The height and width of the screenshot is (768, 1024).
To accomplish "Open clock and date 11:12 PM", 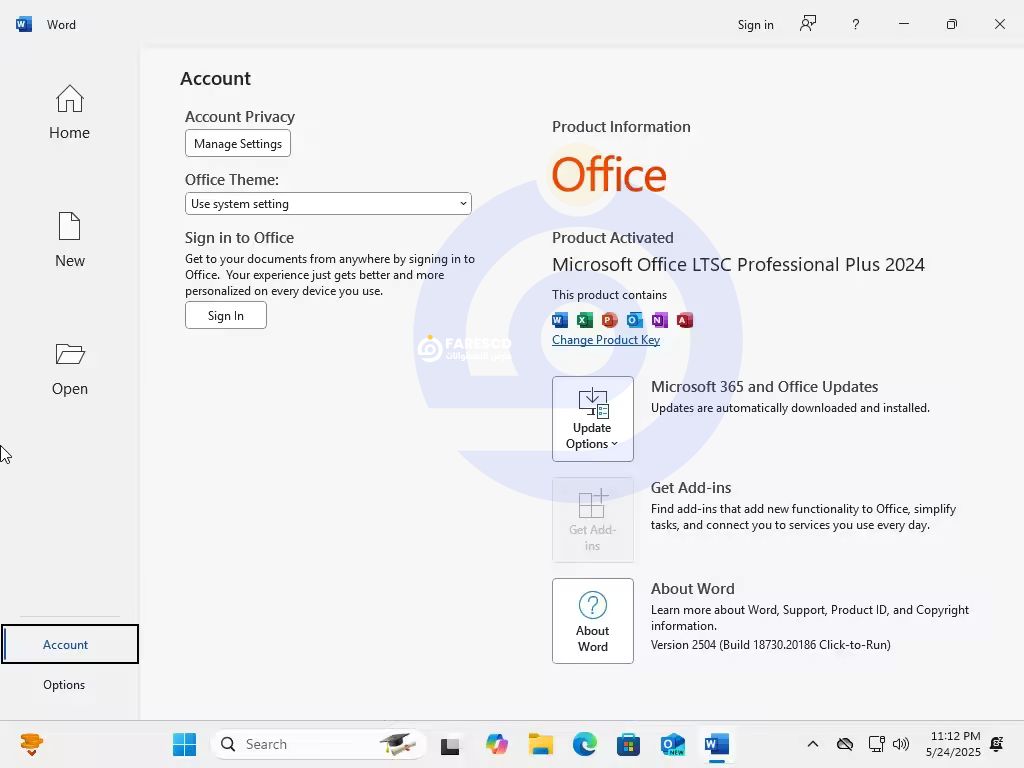I will point(953,744).
